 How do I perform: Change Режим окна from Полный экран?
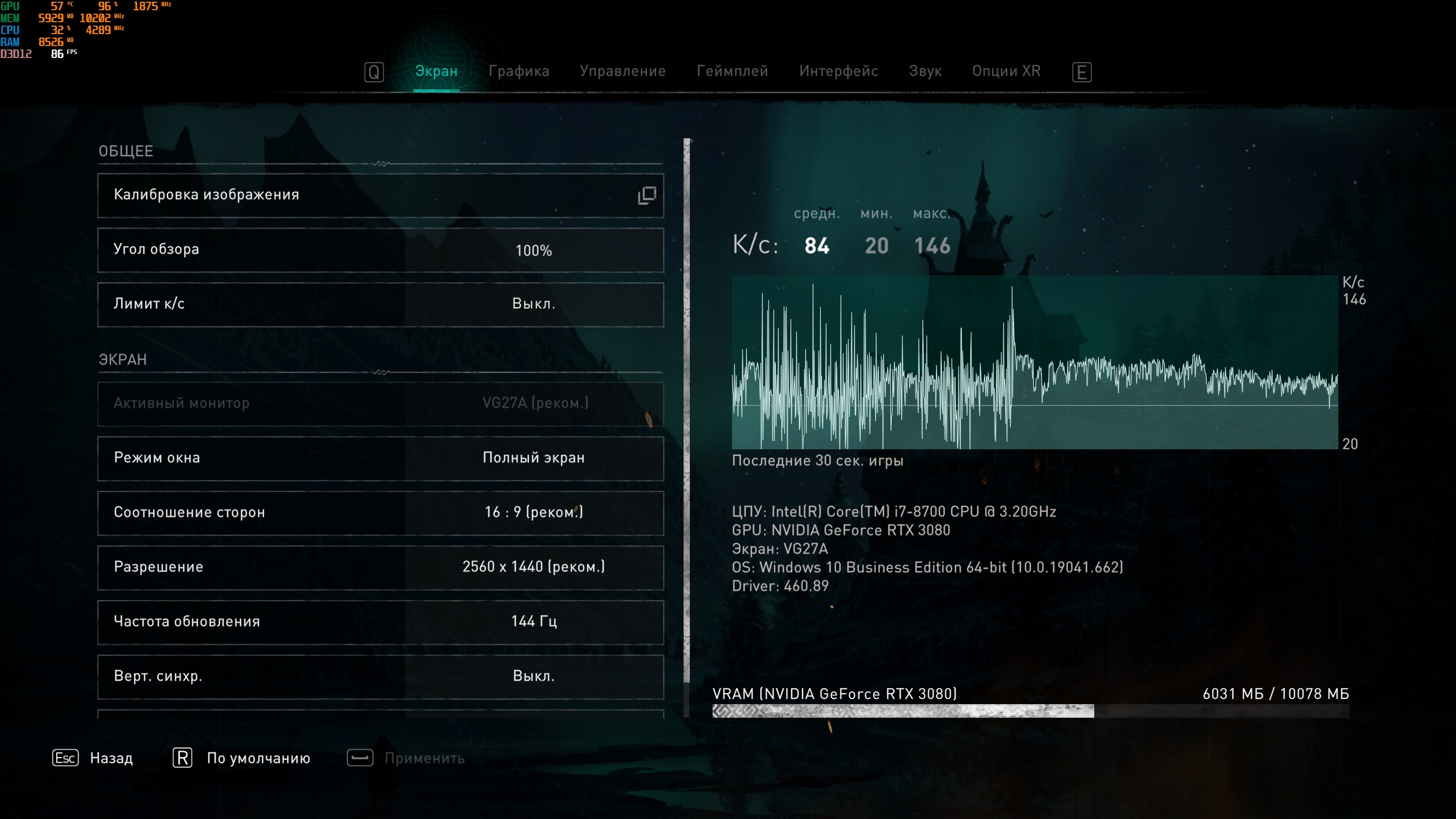tap(533, 458)
